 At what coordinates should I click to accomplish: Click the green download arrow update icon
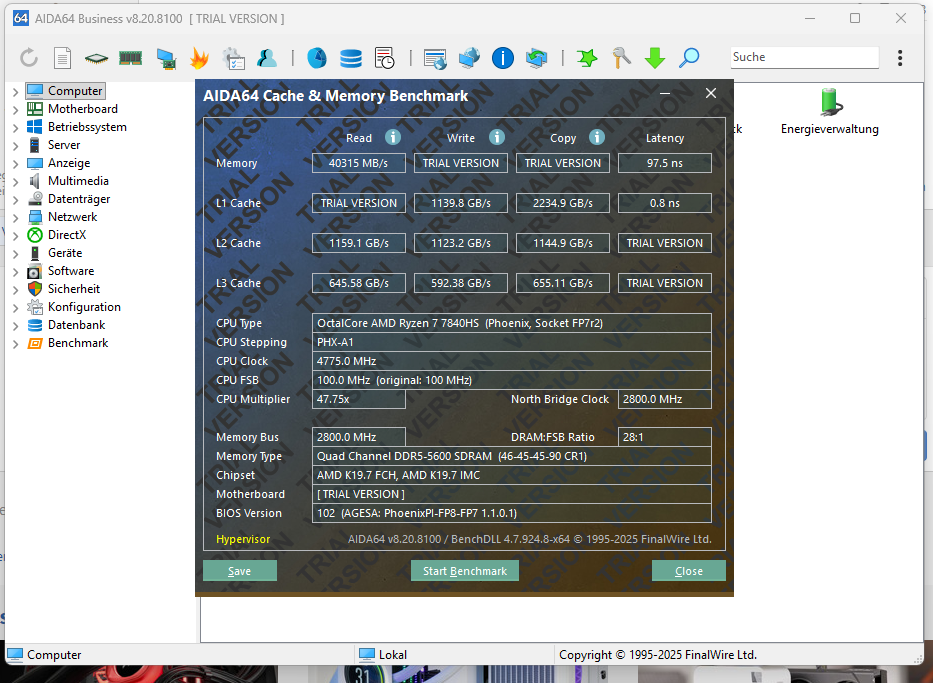click(655, 58)
